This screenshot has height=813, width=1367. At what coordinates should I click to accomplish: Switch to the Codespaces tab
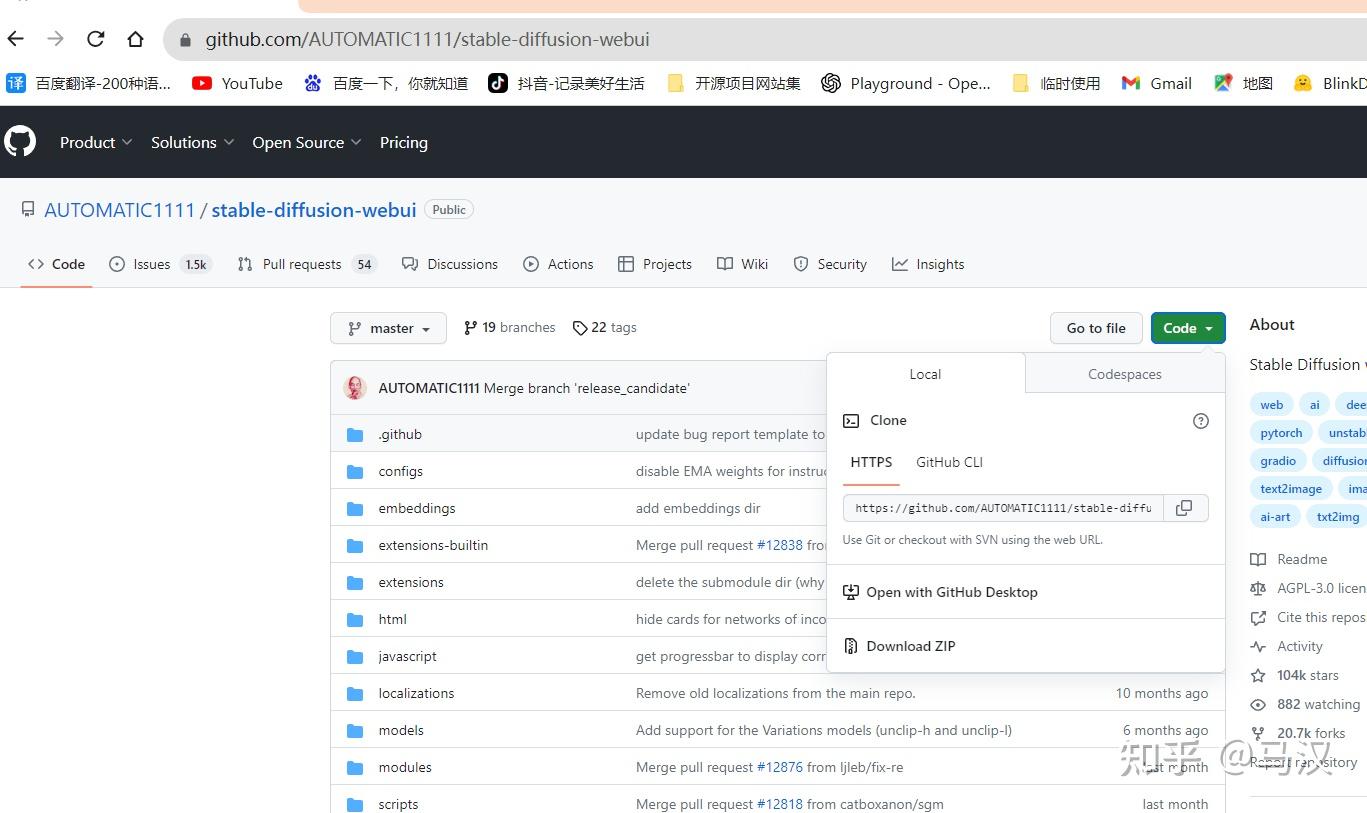coord(1124,374)
